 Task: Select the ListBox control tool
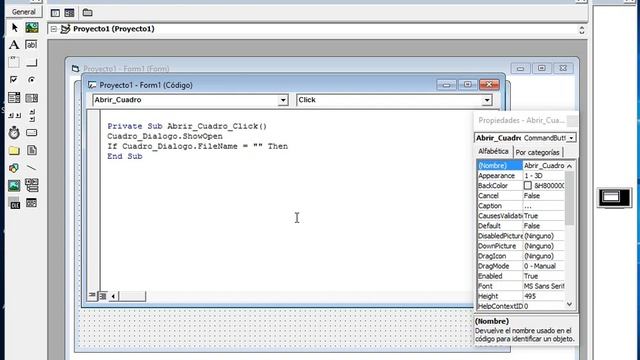click(x=32, y=98)
